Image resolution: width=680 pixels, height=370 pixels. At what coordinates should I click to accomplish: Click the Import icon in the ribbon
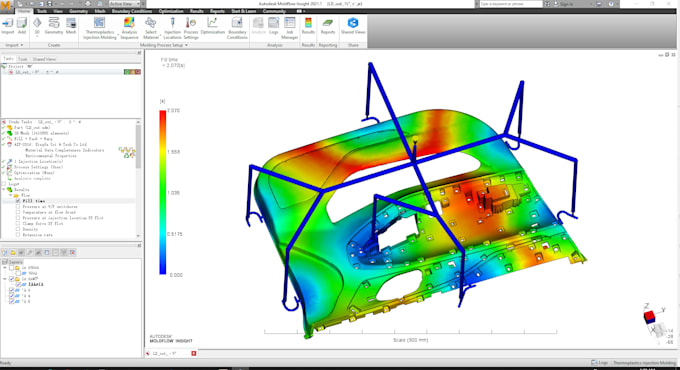[x=8, y=26]
